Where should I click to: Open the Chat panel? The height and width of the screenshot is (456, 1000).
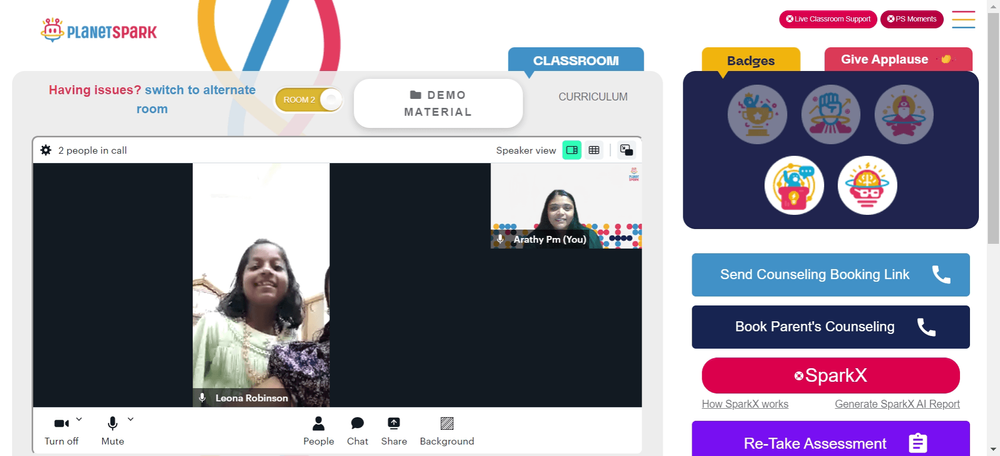click(357, 431)
